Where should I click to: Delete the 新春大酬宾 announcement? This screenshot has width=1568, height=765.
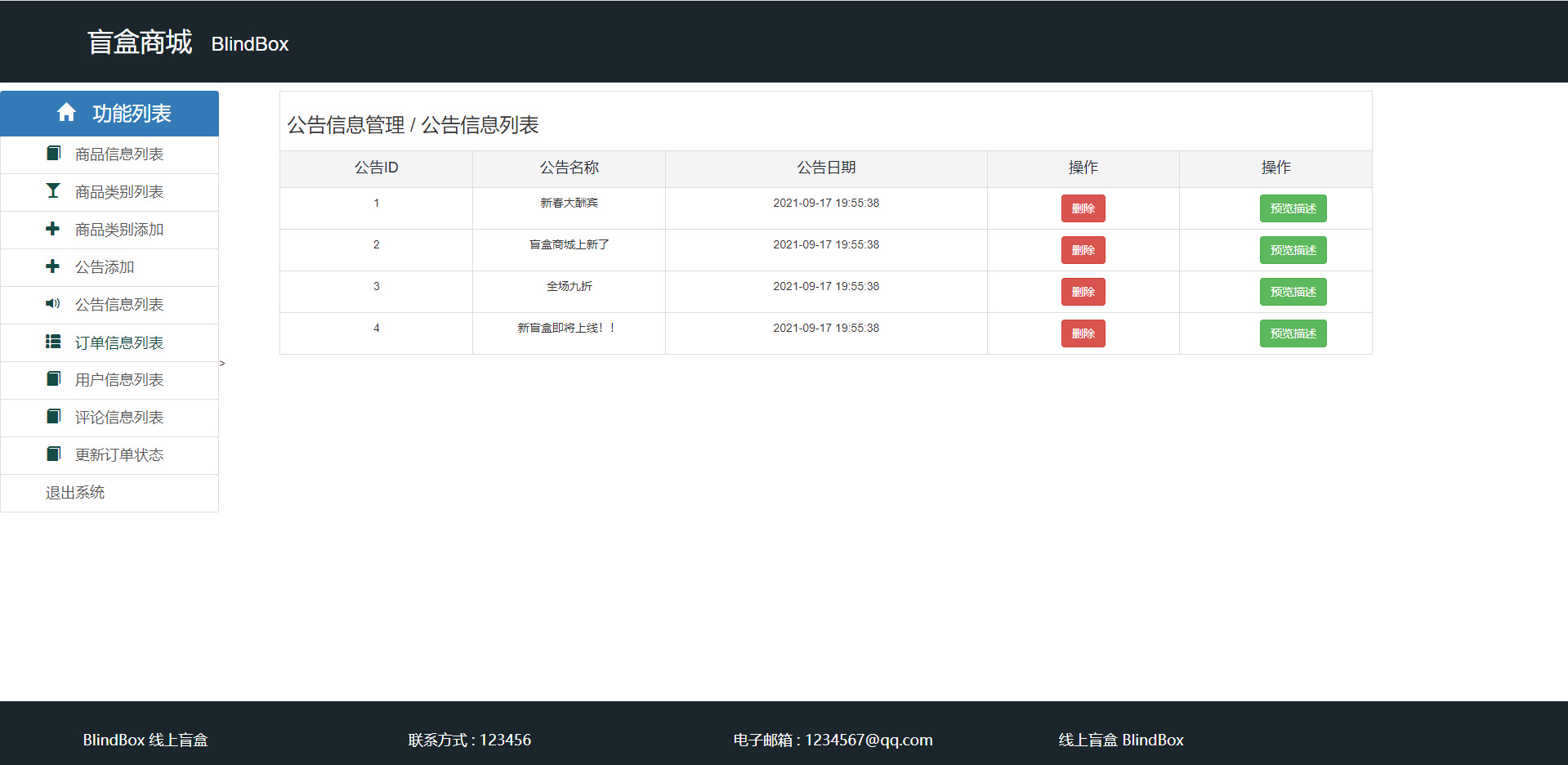pyautogui.click(x=1083, y=208)
